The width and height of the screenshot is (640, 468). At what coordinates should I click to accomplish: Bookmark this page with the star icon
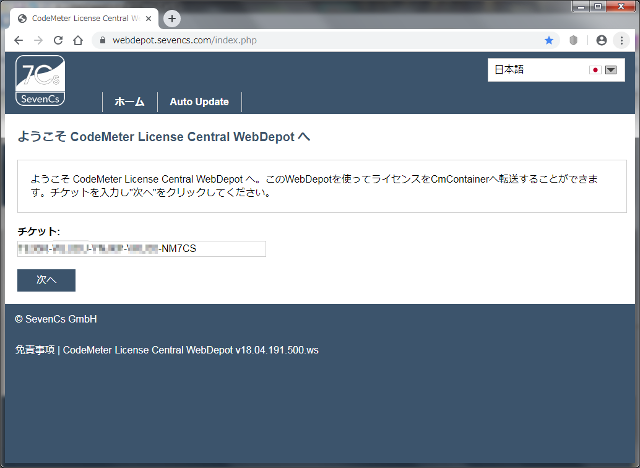[548, 40]
